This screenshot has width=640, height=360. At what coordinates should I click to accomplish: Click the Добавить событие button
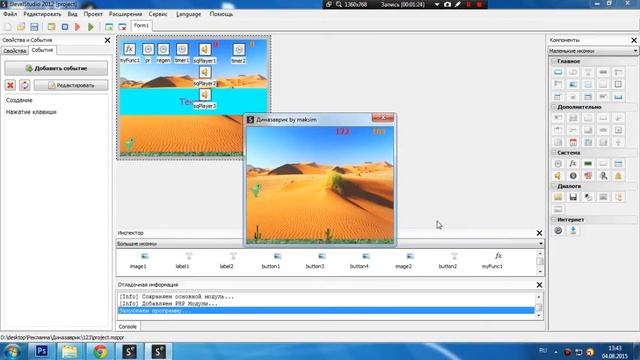click(x=56, y=68)
